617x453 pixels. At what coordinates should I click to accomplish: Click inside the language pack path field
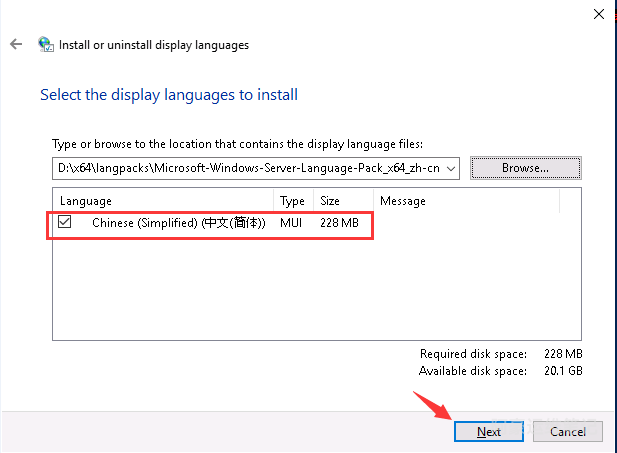tap(250, 168)
